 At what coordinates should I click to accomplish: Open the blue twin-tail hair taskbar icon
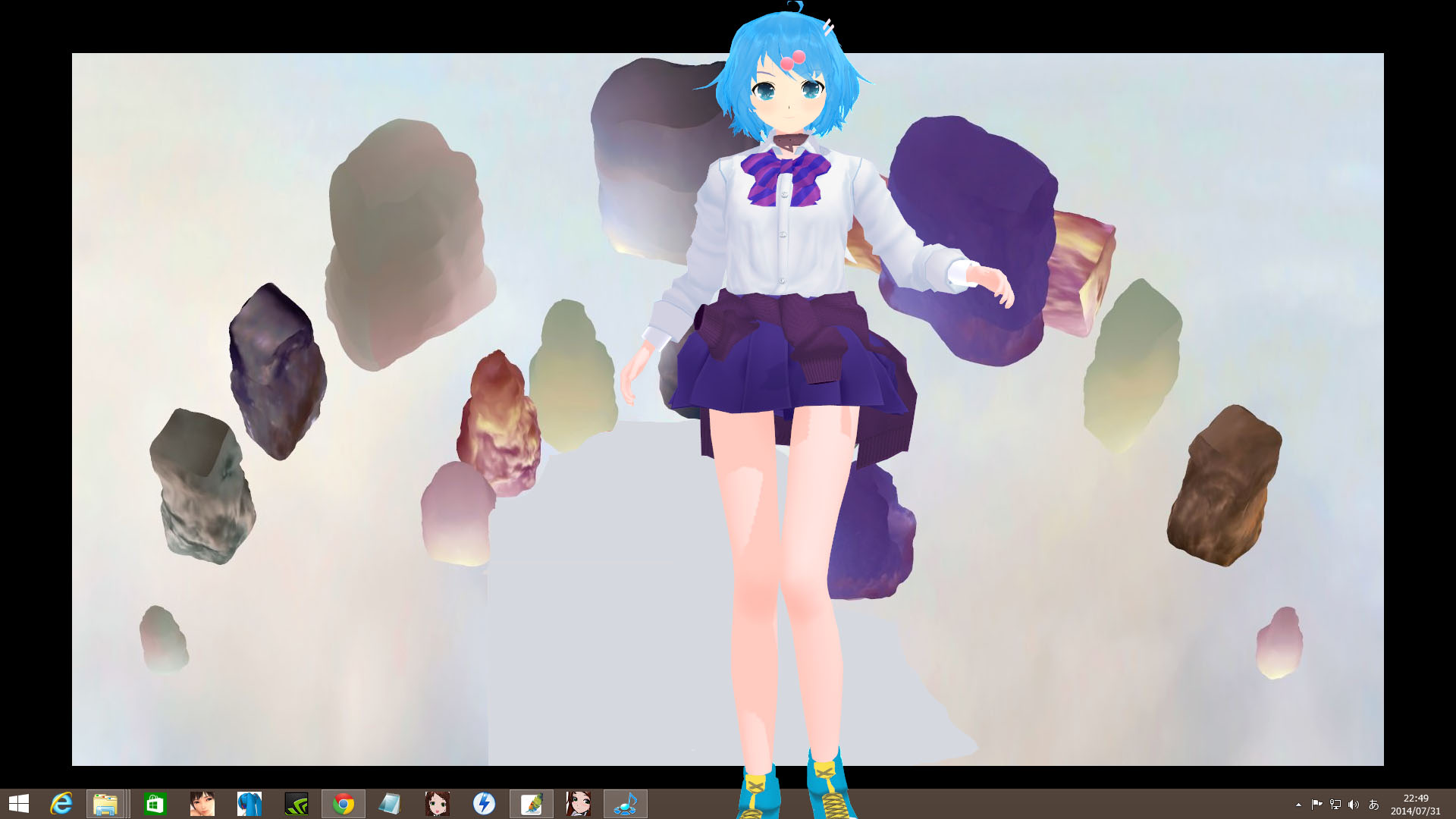(x=249, y=804)
